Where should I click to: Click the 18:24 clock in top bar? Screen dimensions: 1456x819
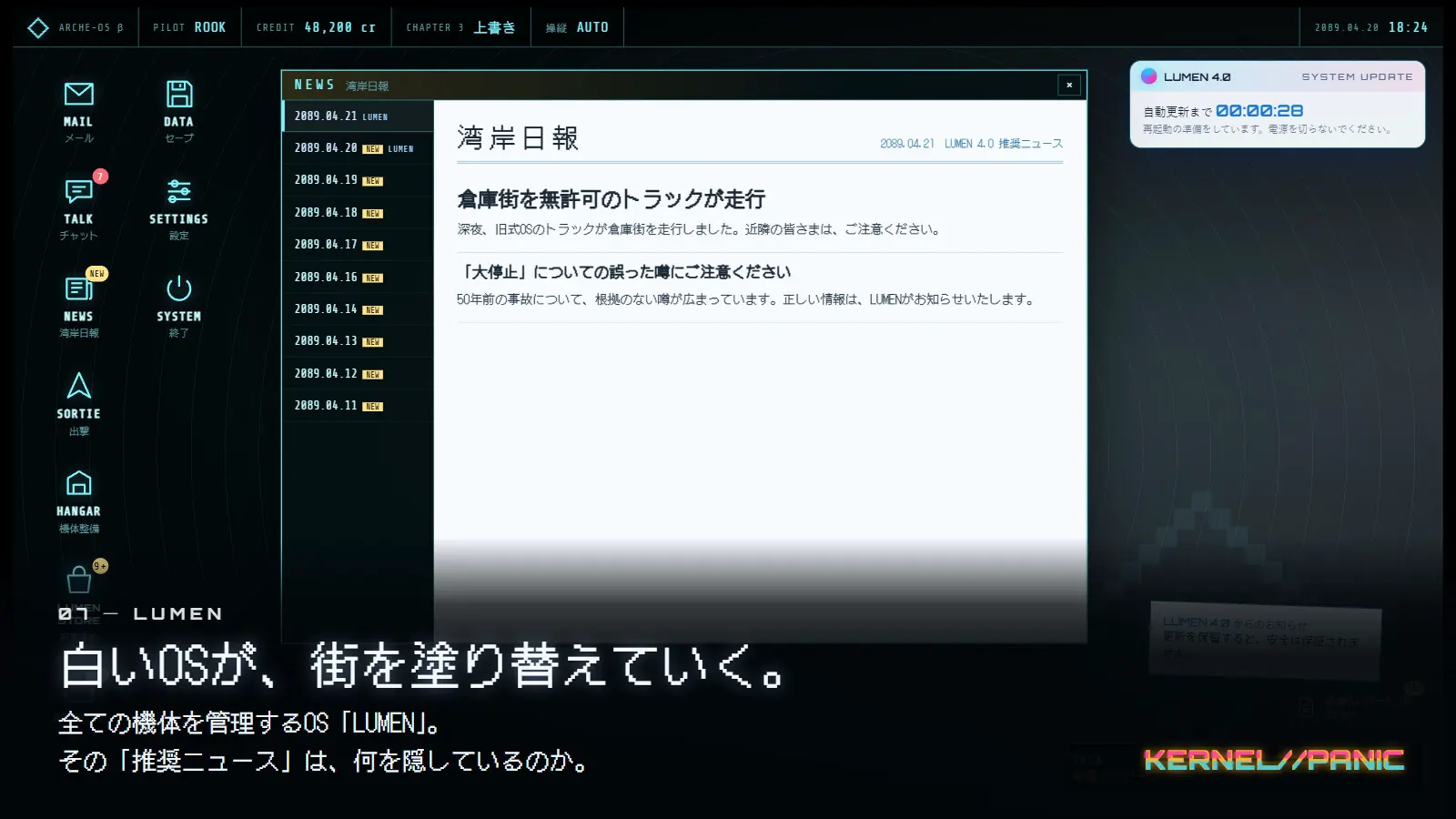coord(1408,27)
